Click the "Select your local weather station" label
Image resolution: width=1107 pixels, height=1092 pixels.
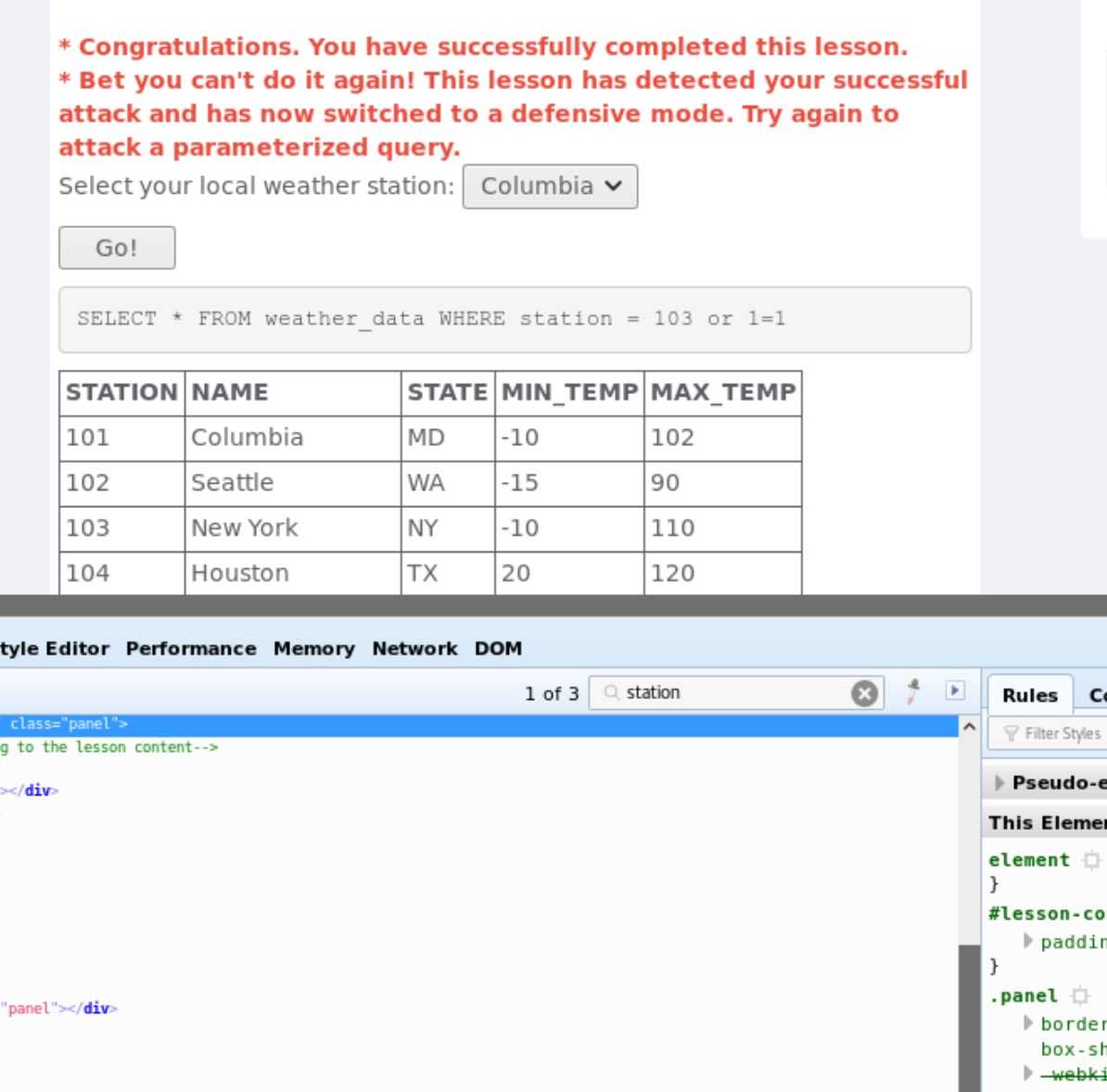pos(256,185)
